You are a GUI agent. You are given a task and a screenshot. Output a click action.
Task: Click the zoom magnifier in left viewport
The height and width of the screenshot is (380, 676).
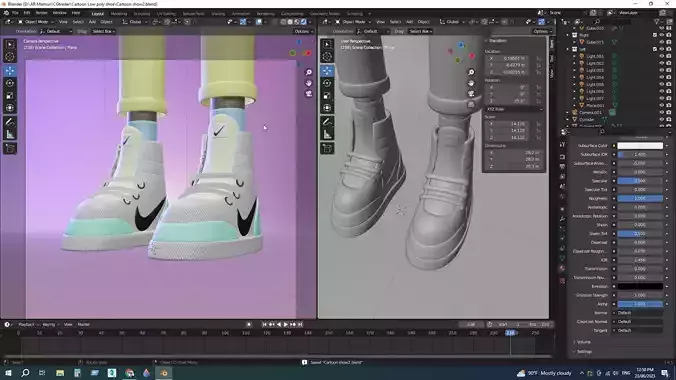(x=309, y=72)
